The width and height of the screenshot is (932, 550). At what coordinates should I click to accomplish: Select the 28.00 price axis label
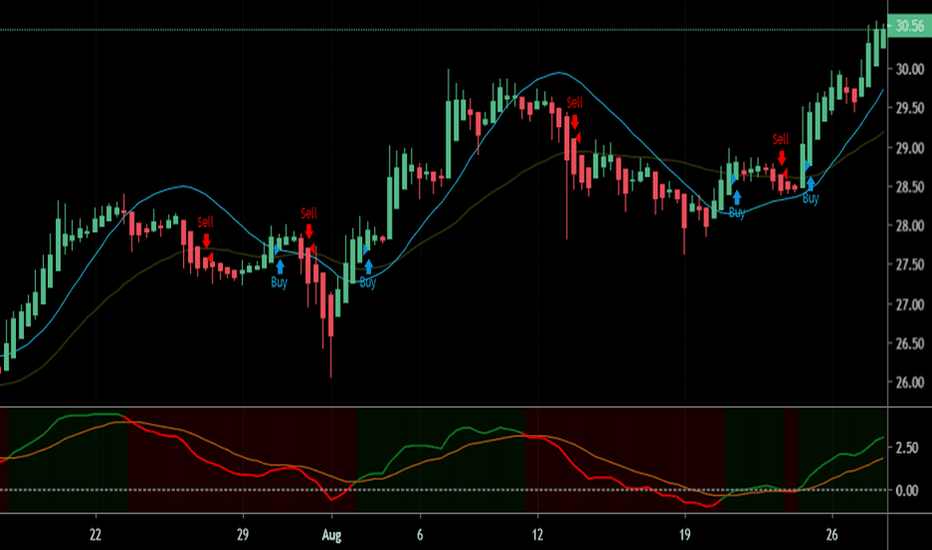click(x=910, y=226)
